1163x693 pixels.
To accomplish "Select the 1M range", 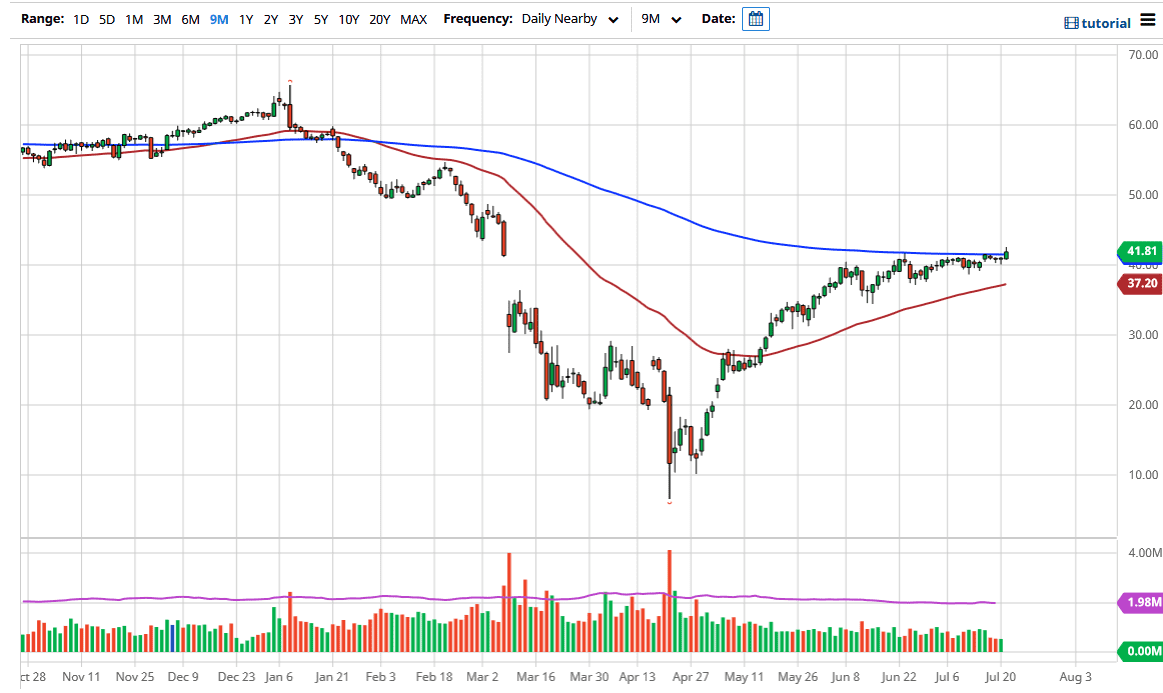I will click(134, 19).
